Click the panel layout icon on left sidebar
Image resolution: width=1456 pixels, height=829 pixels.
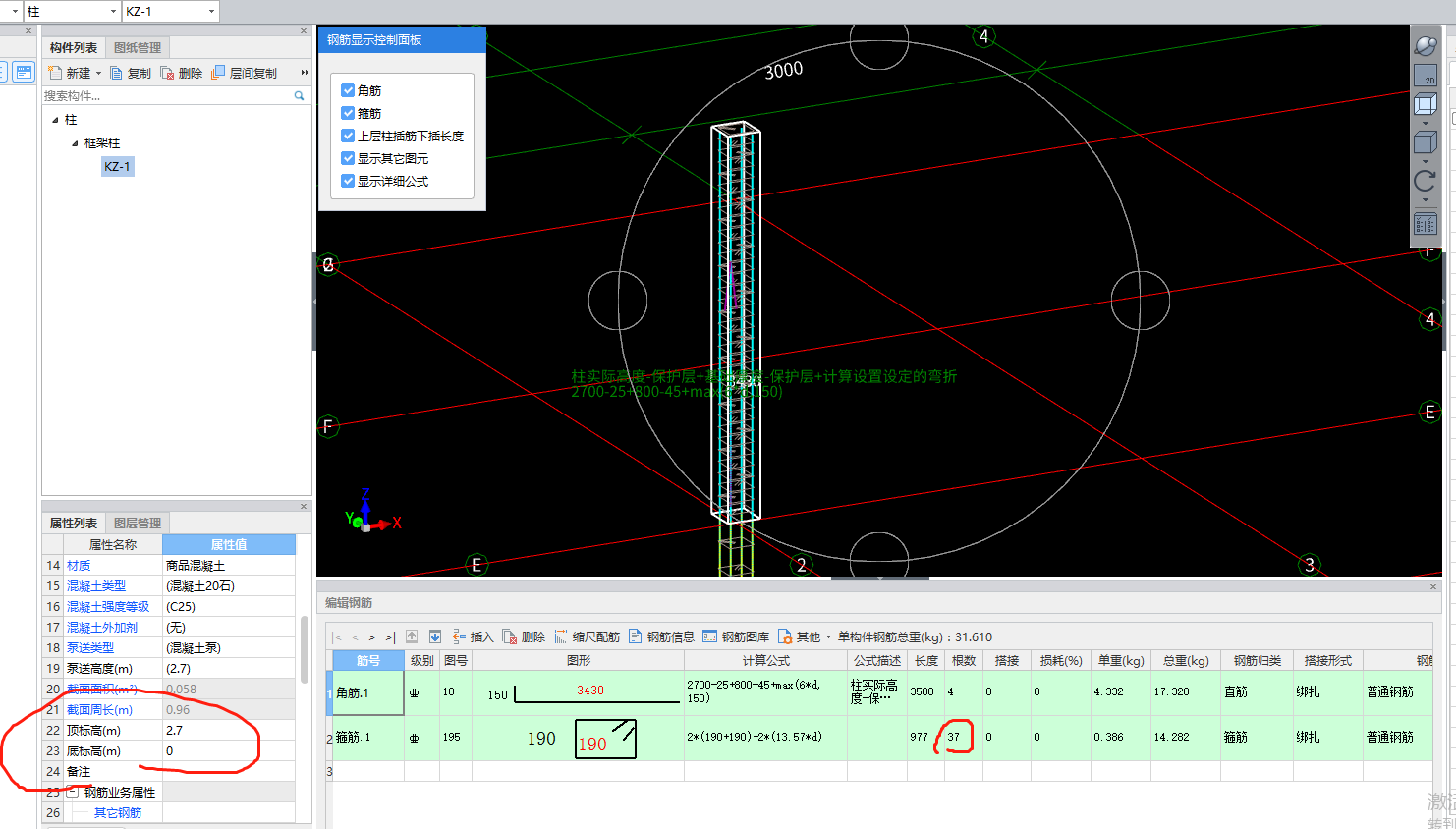pyautogui.click(x=25, y=72)
